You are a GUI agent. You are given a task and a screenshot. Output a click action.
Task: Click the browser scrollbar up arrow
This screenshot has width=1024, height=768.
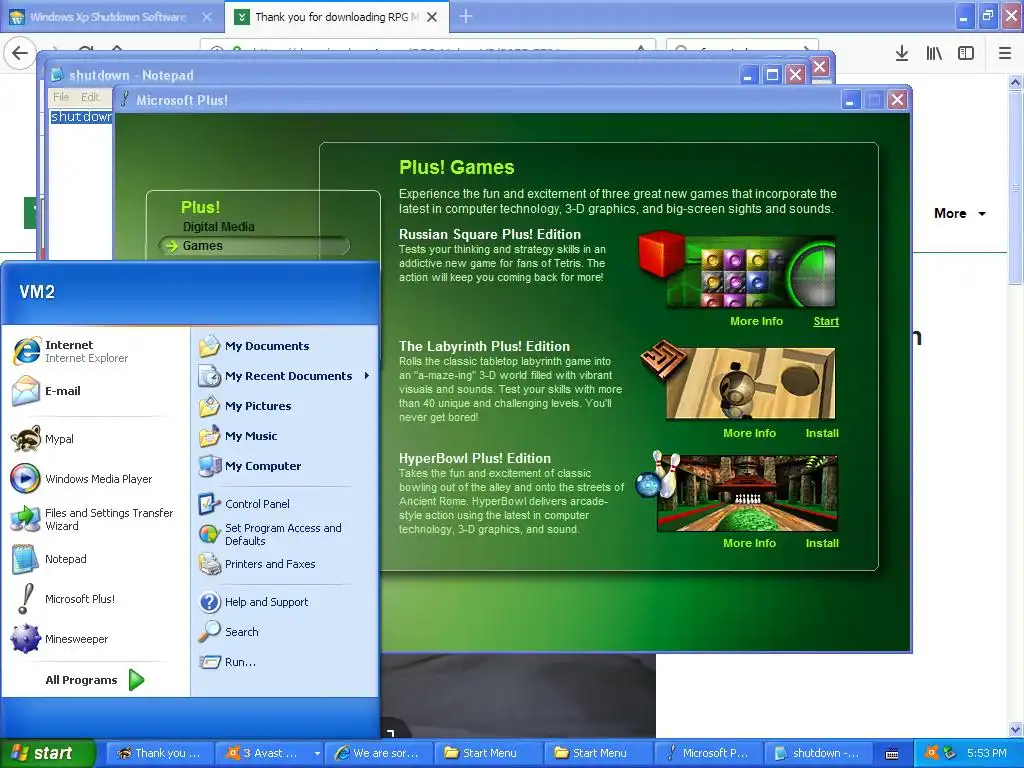tap(1016, 82)
